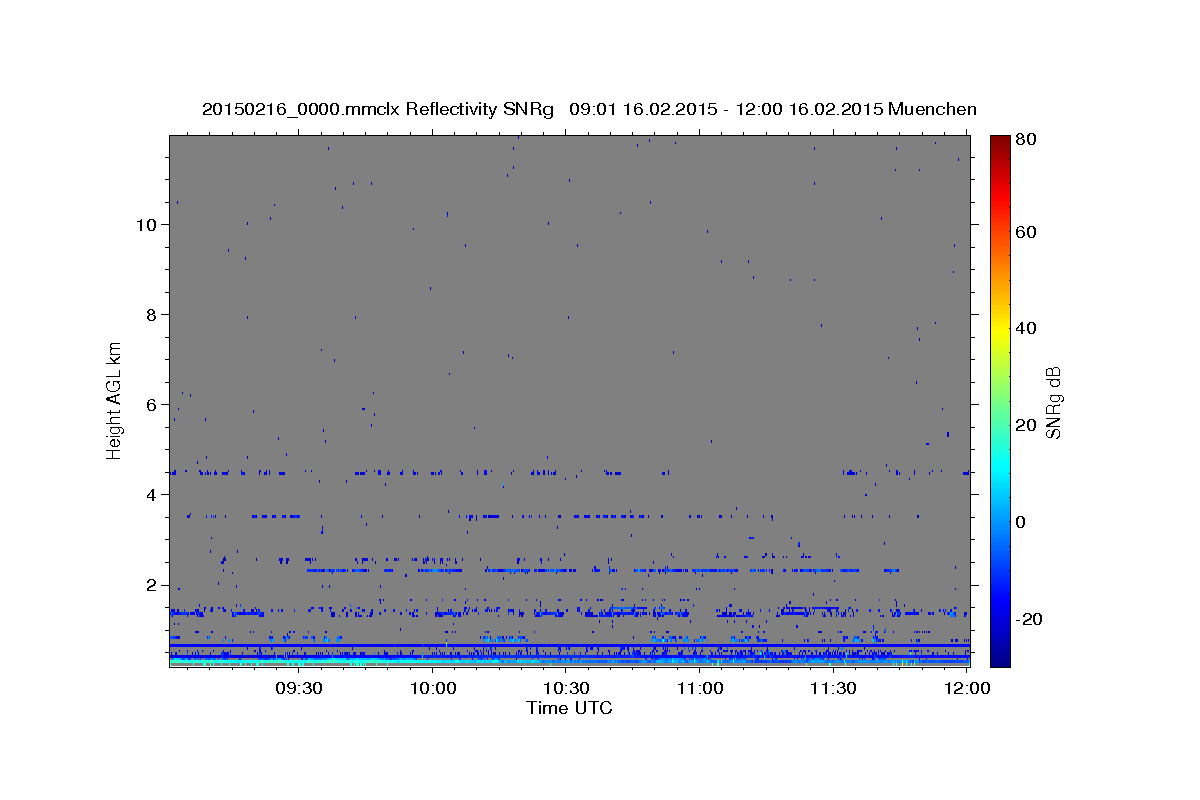The image size is (1200, 800).
Task: Click the 10:00 time tick label
Action: click(x=434, y=688)
